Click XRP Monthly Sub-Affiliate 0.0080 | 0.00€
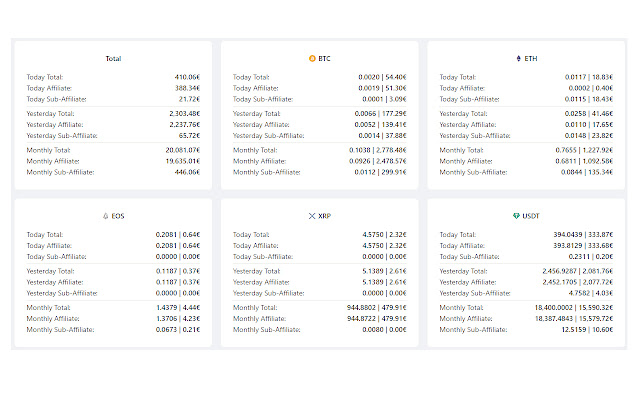The width and height of the screenshot is (640, 400). 384,330
